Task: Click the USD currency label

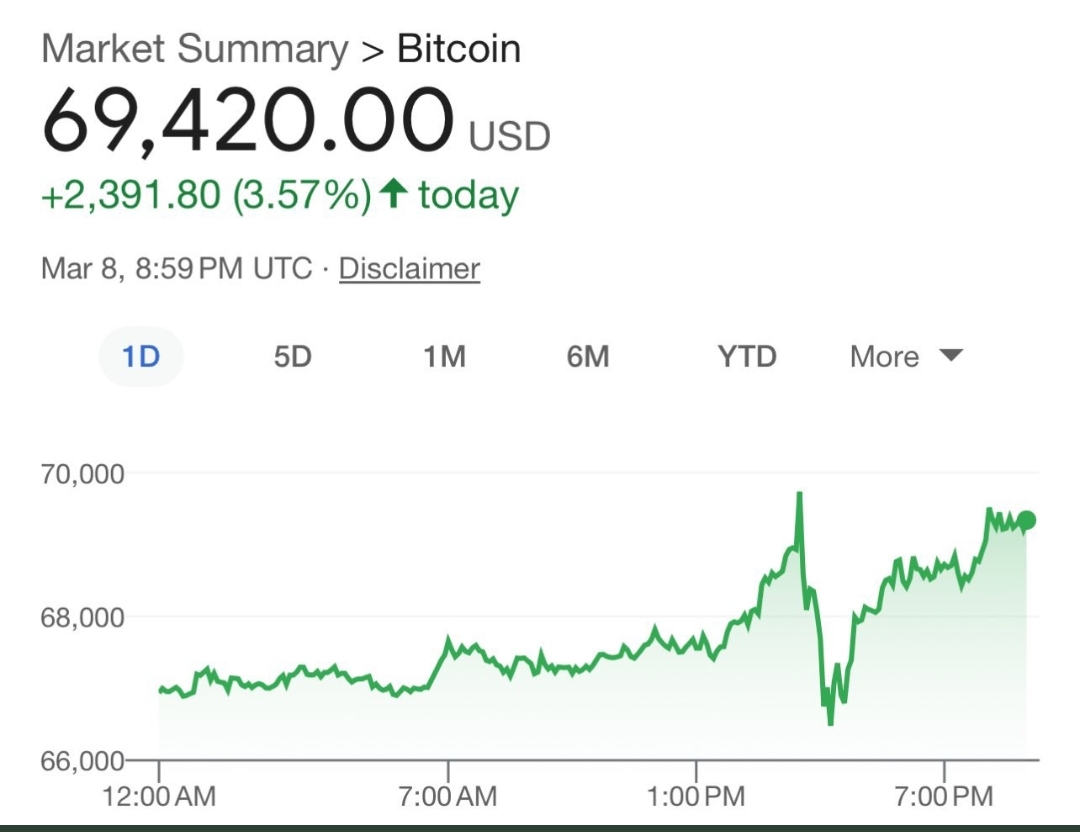Action: pos(510,137)
